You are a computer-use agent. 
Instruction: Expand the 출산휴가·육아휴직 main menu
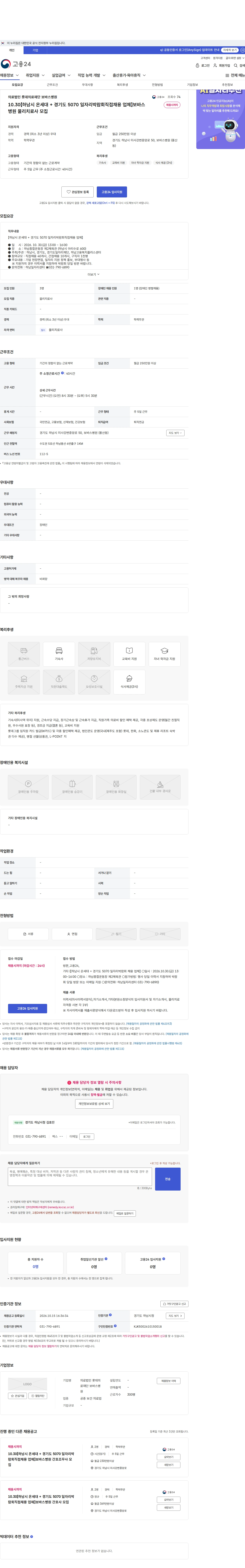pyautogui.click(x=129, y=75)
